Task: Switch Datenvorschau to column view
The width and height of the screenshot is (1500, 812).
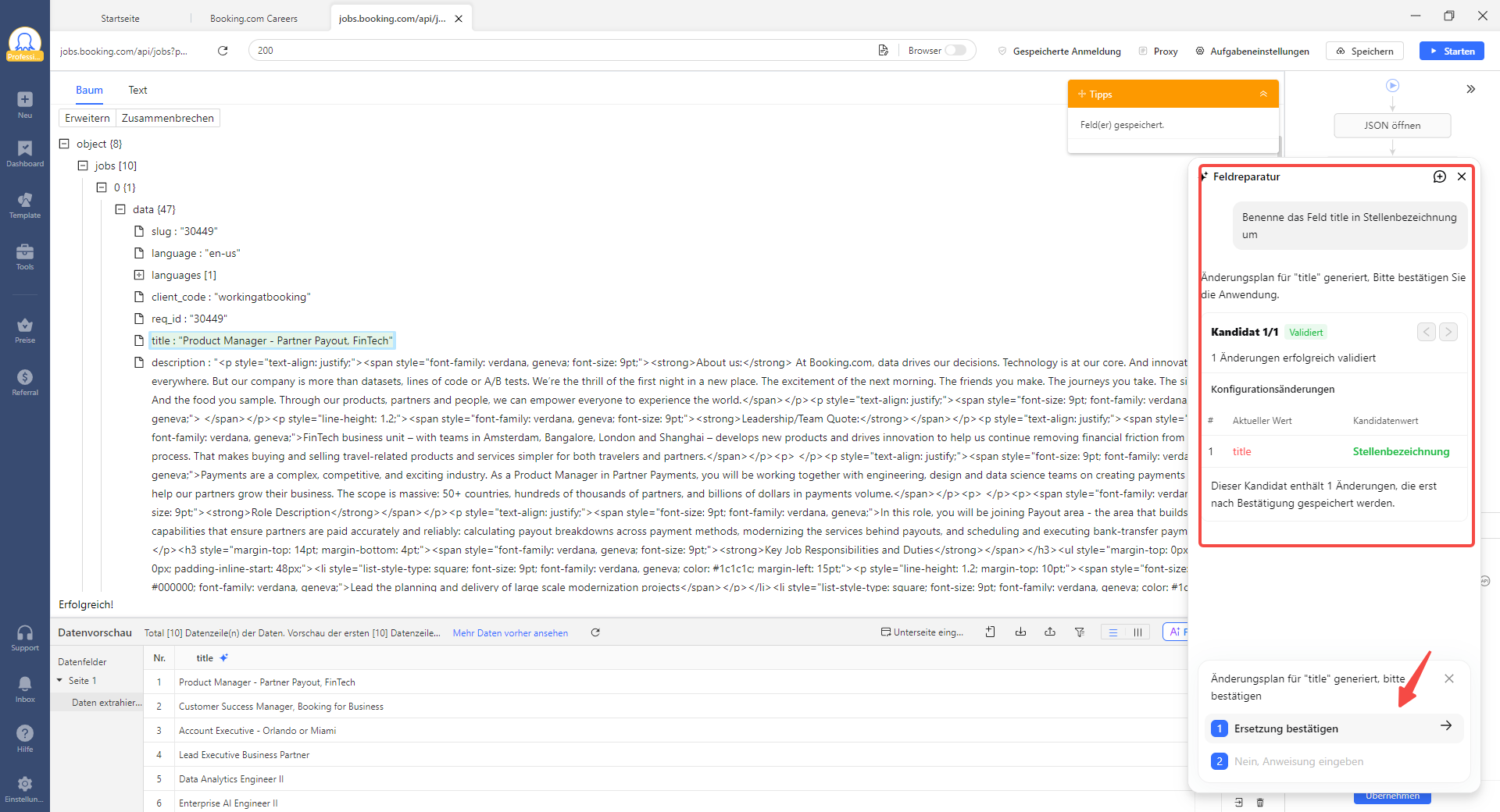Action: pyautogui.click(x=1137, y=632)
